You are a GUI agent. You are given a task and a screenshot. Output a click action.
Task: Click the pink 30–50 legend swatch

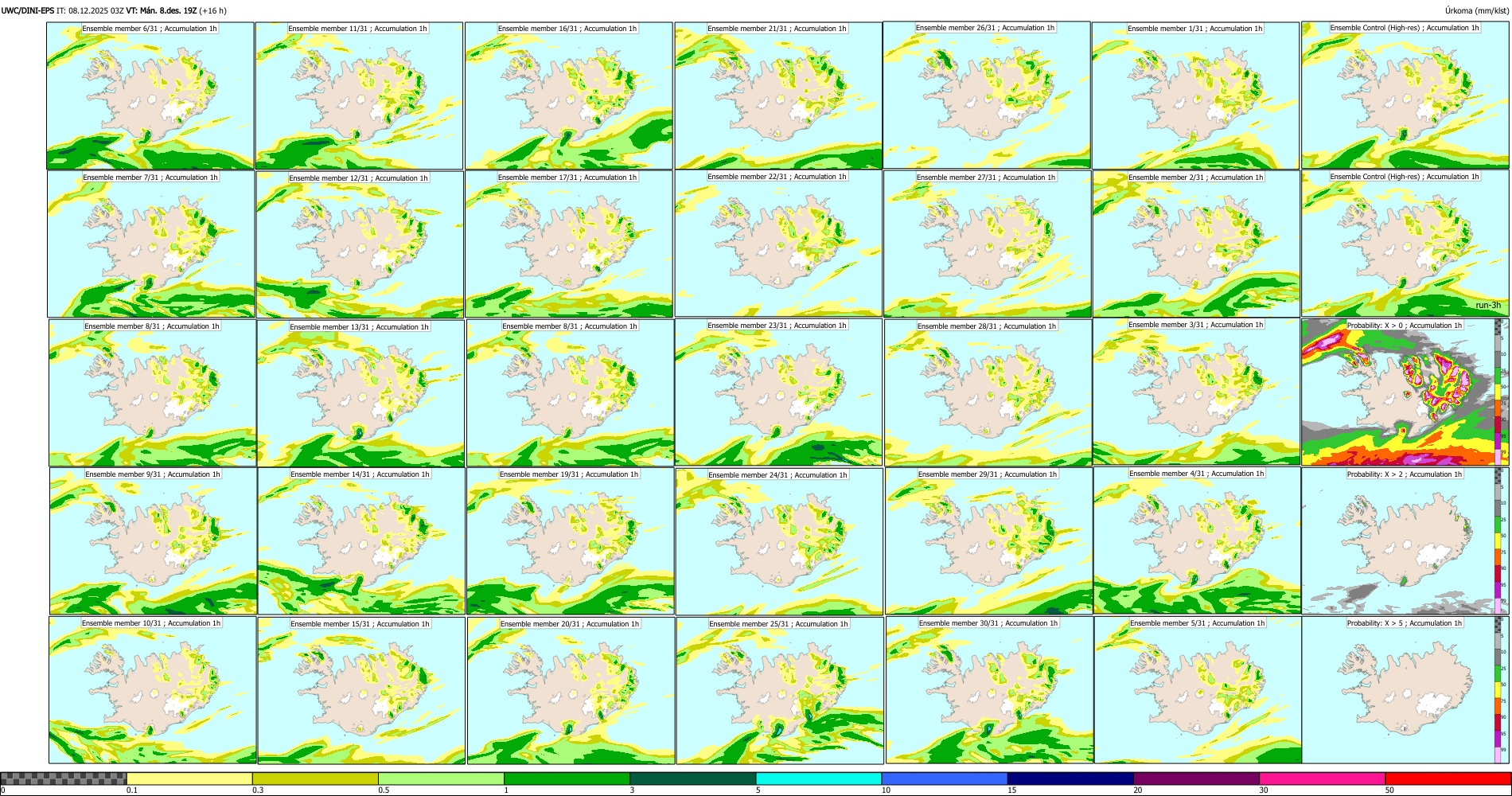point(1322,778)
